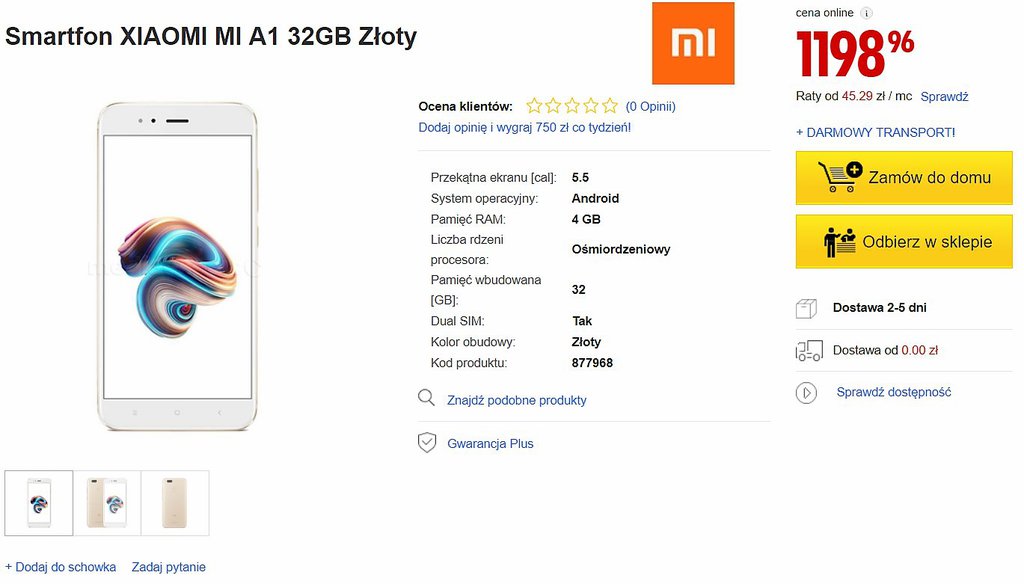The image size is (1024, 584).
Task: Open the (0 Opinii) reviews link
Action: (x=650, y=106)
